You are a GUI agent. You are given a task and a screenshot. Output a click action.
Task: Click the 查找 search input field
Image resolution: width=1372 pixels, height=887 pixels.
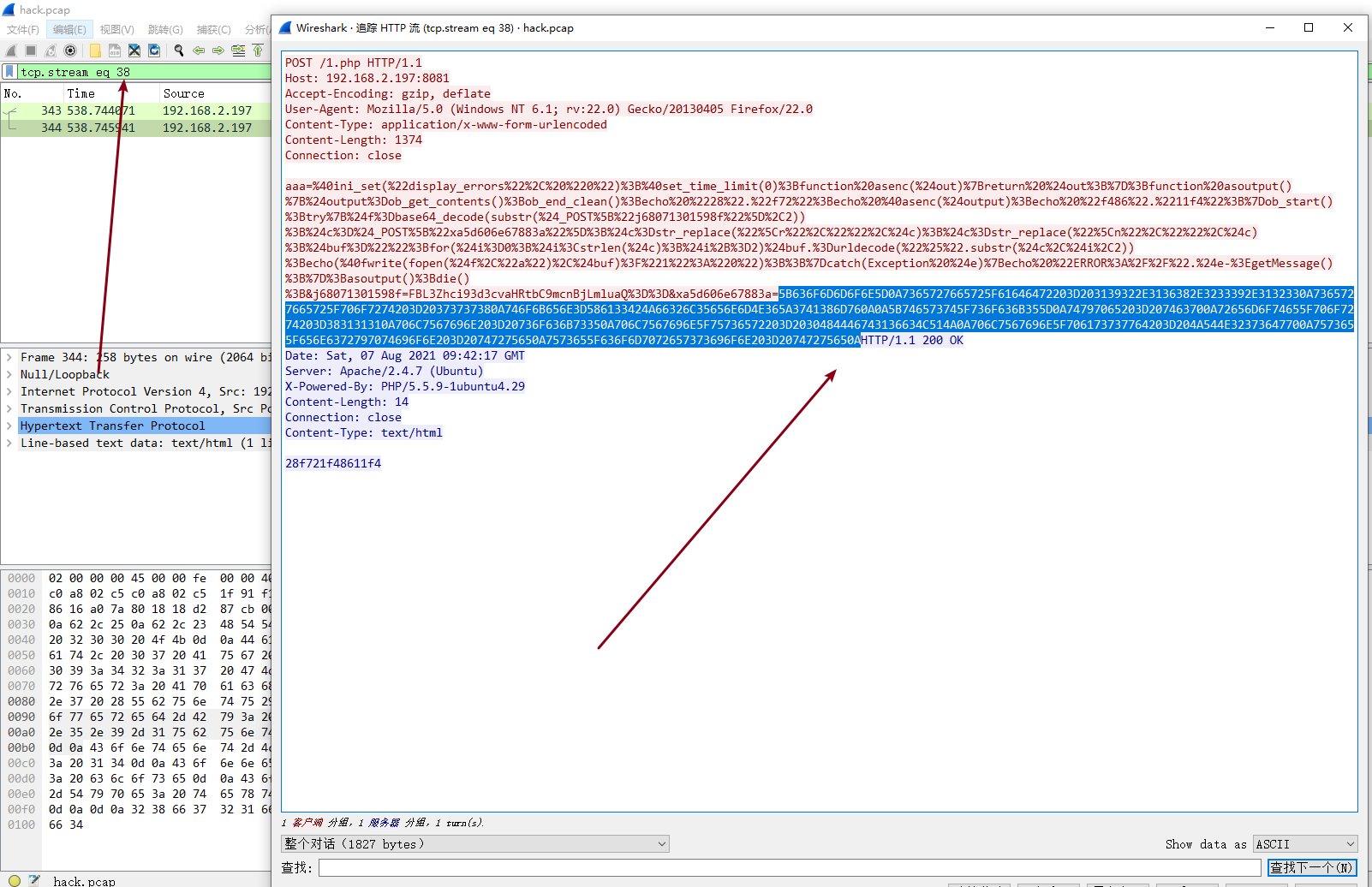790,867
